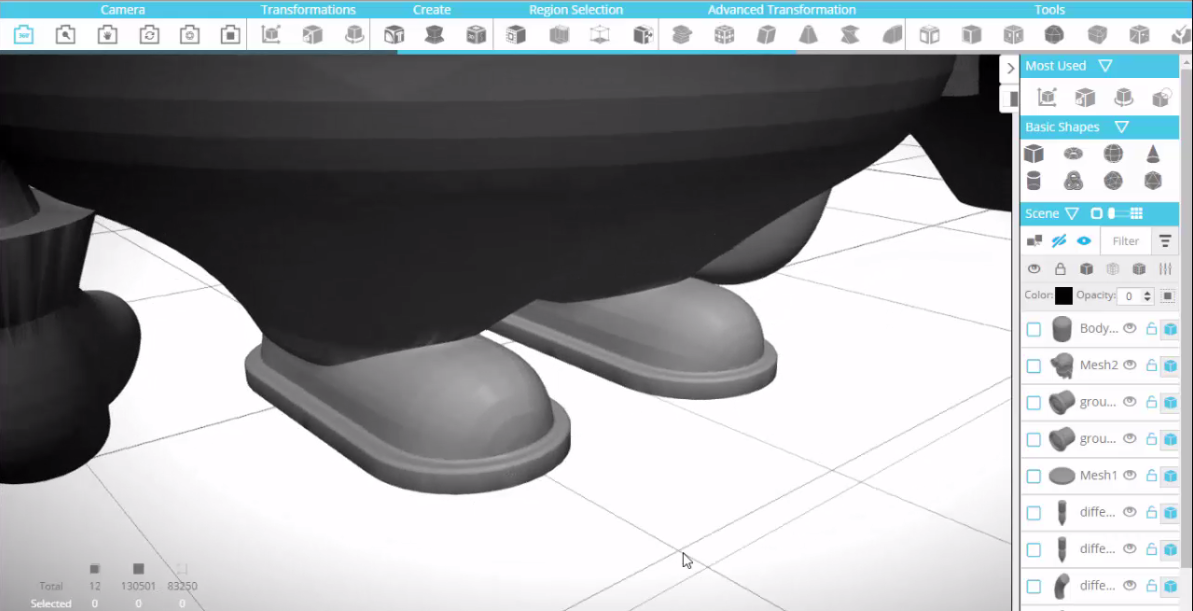1193x611 pixels.
Task: Add a torus from Basic Shapes
Action: (1074, 154)
